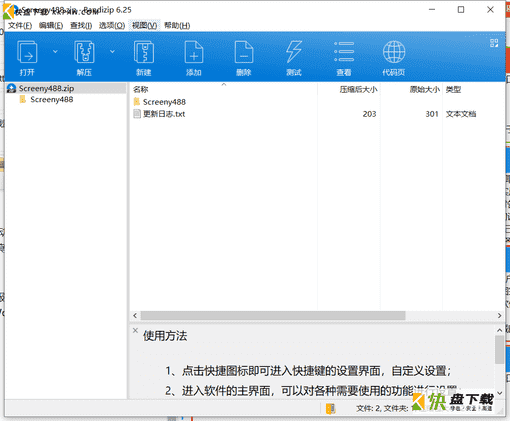Screen dimensions: 510x421
Task: Expand the Extract button dropdown arrow
Action: click(112, 52)
